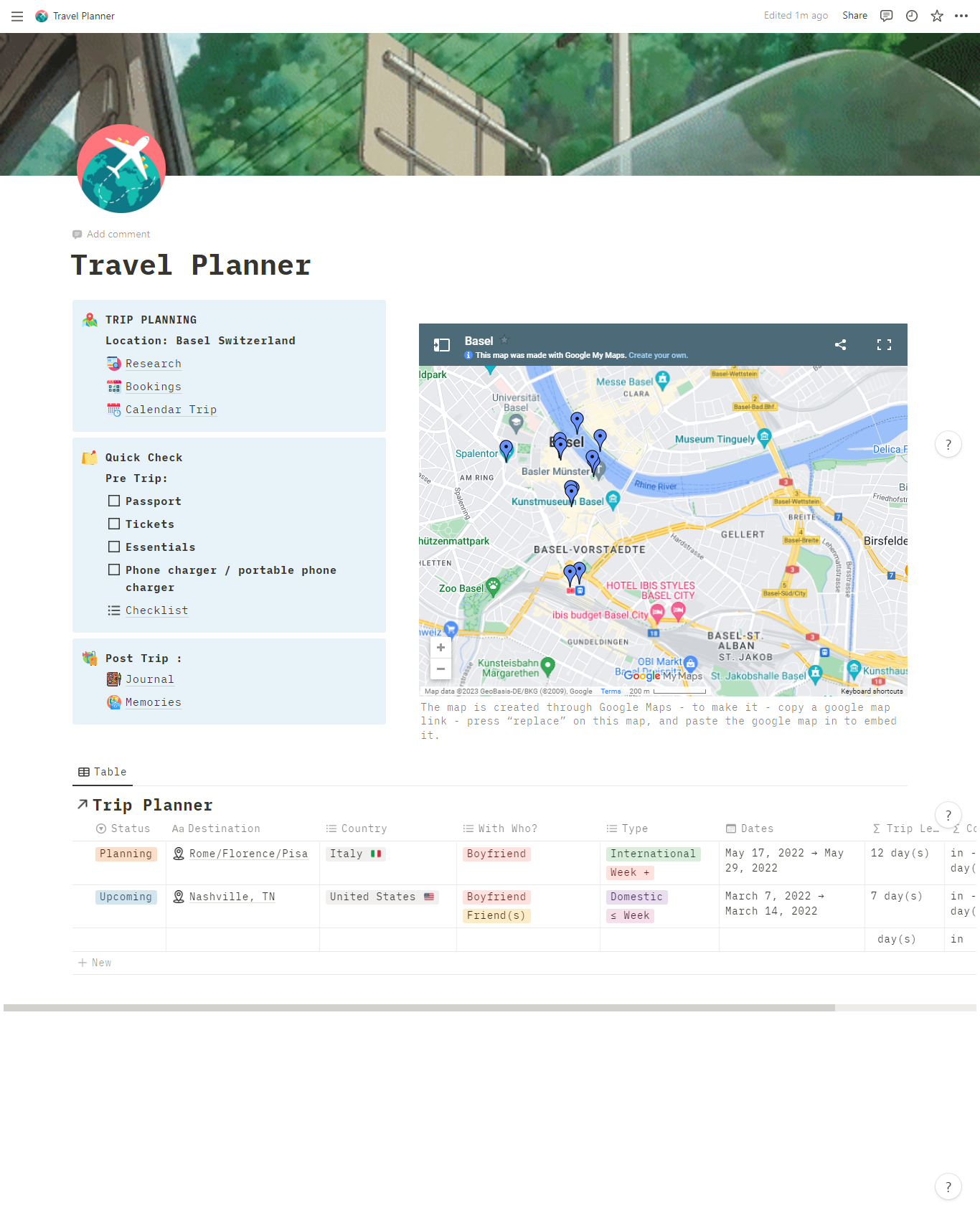Open map Keyboard shortcuts
Screen dimensions: 980x1218
[872, 691]
